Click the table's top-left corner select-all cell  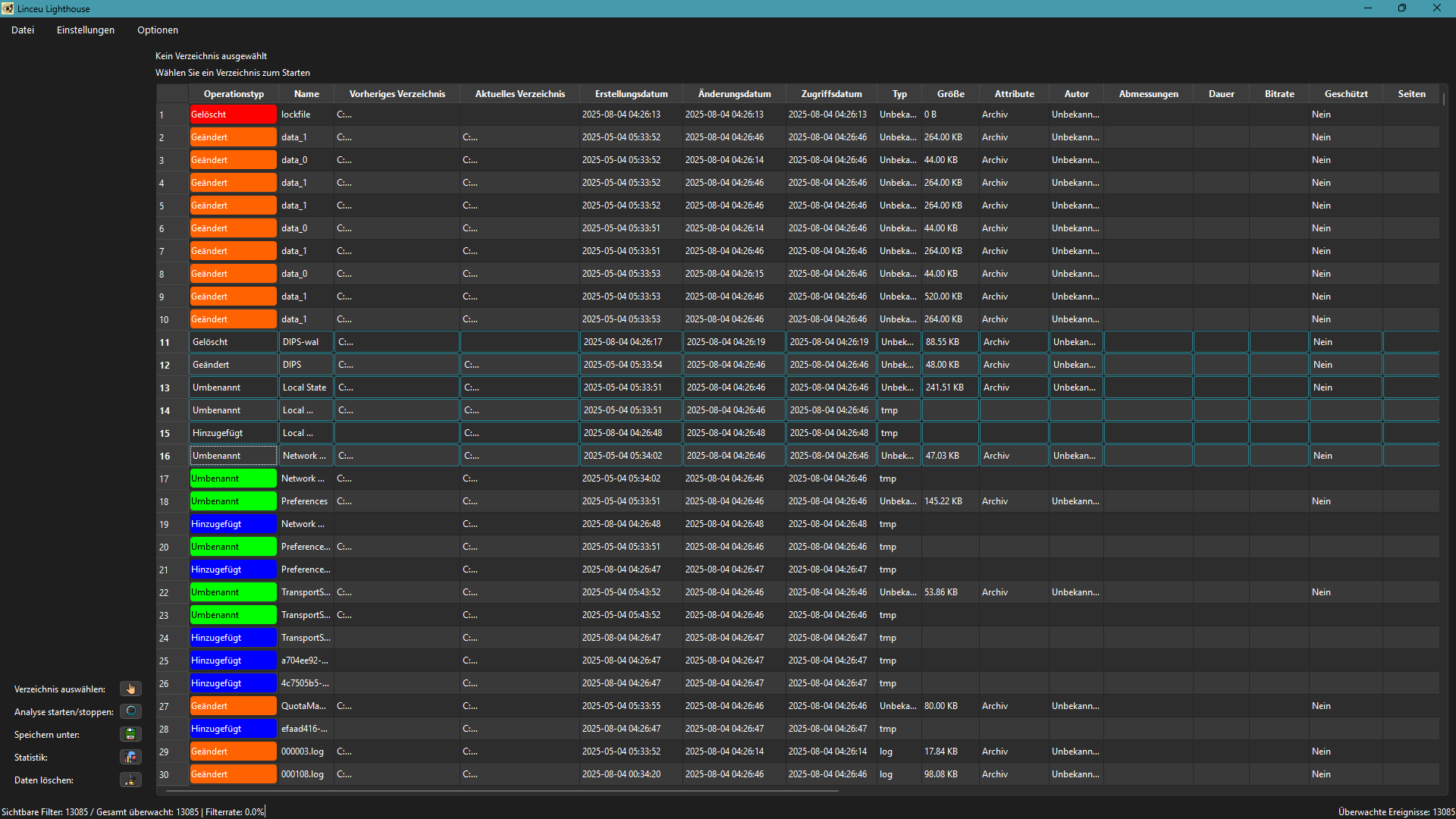(172, 94)
